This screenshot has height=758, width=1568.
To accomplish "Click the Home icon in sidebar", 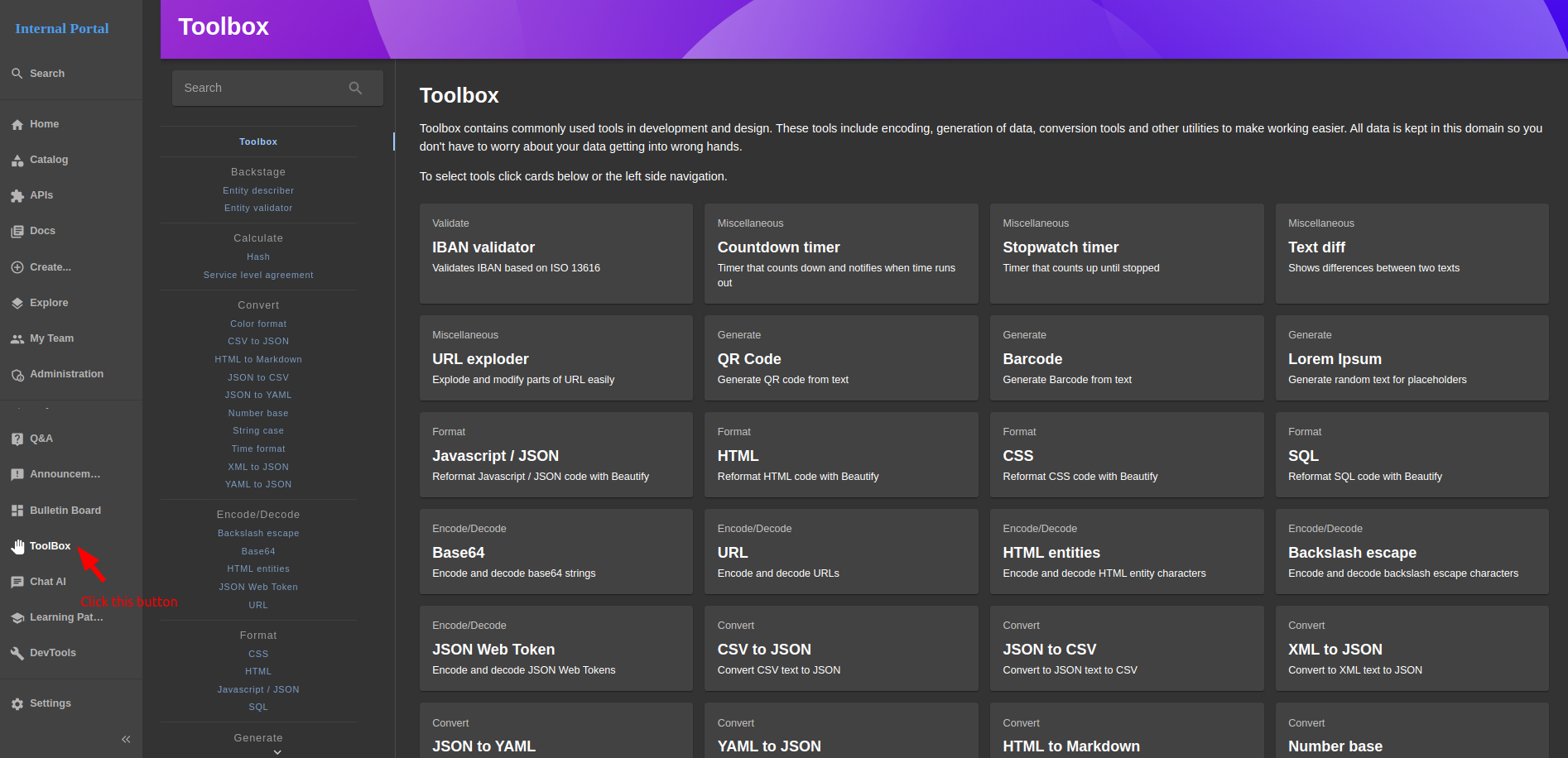I will point(17,125).
